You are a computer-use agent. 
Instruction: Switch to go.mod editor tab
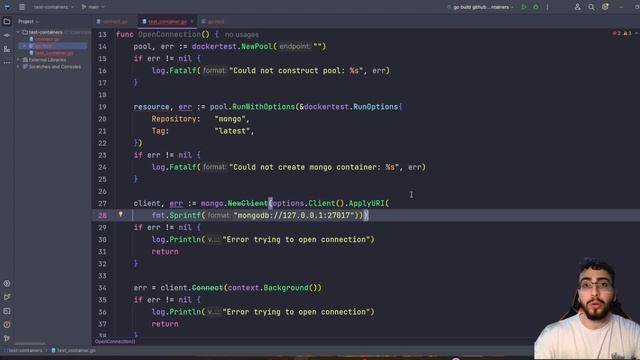pyautogui.click(x=213, y=21)
